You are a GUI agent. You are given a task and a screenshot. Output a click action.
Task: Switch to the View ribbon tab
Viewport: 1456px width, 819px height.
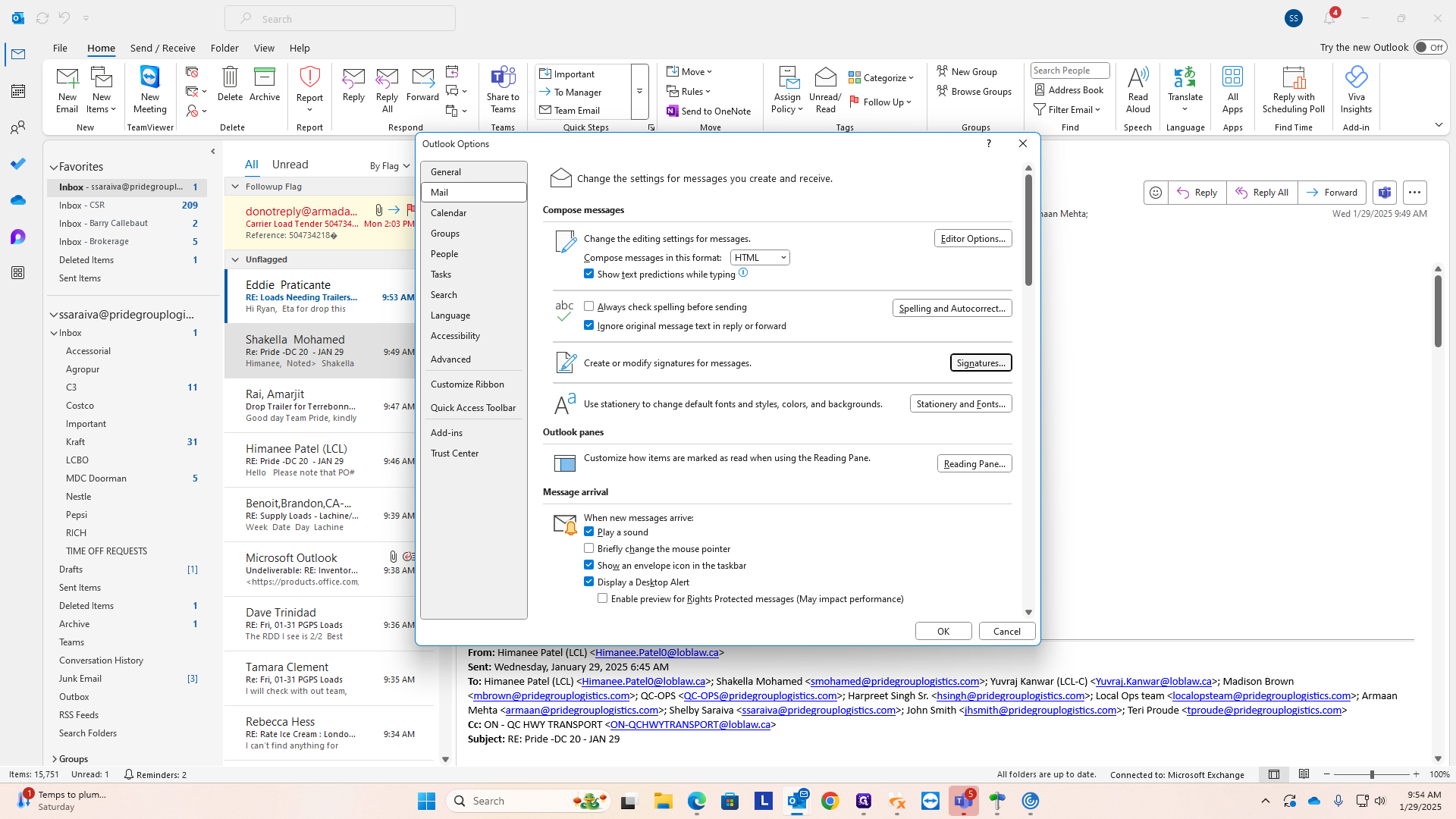click(x=264, y=48)
